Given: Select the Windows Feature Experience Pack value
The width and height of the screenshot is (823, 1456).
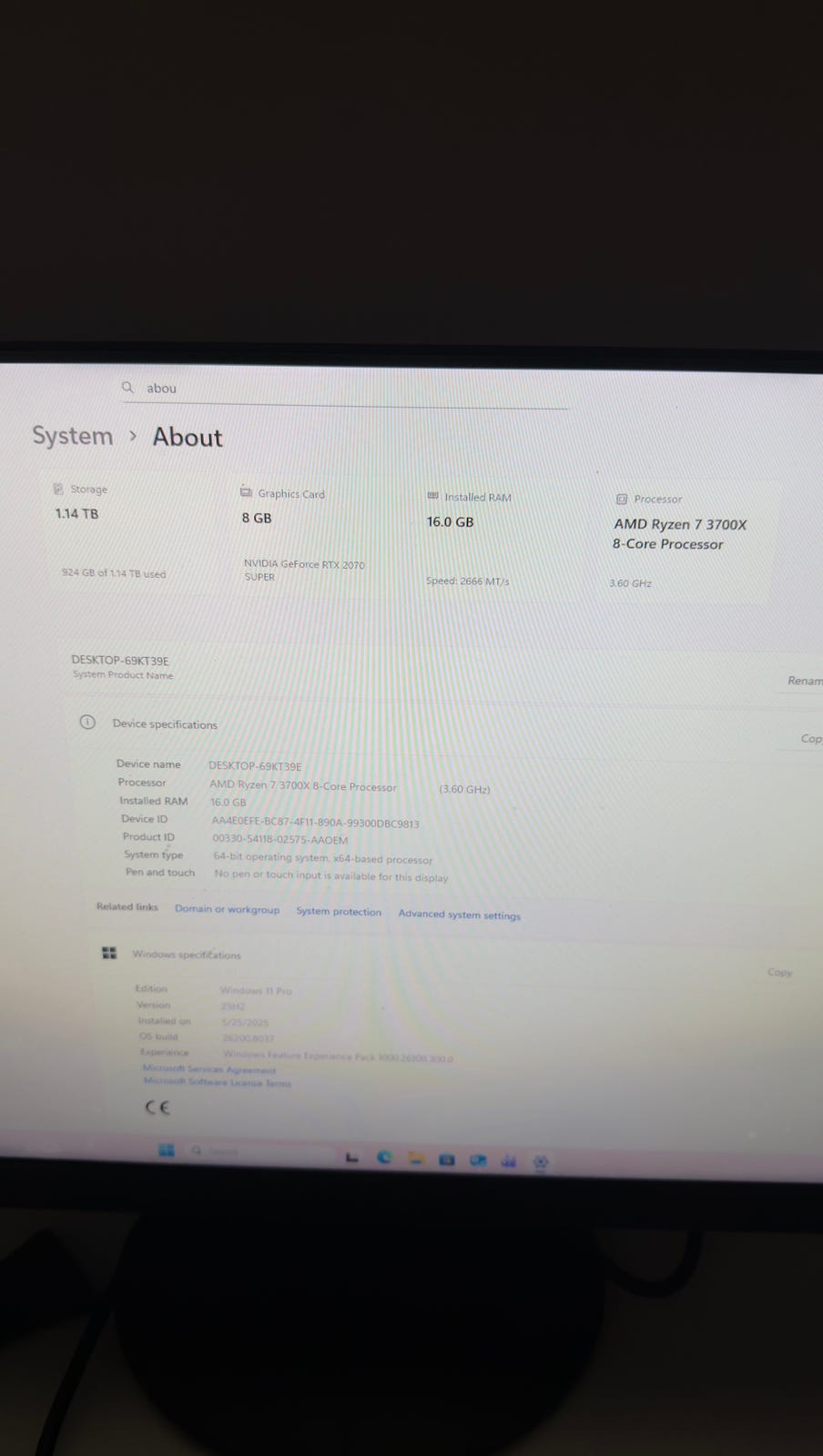Looking at the screenshot, I should pyautogui.click(x=338, y=1057).
